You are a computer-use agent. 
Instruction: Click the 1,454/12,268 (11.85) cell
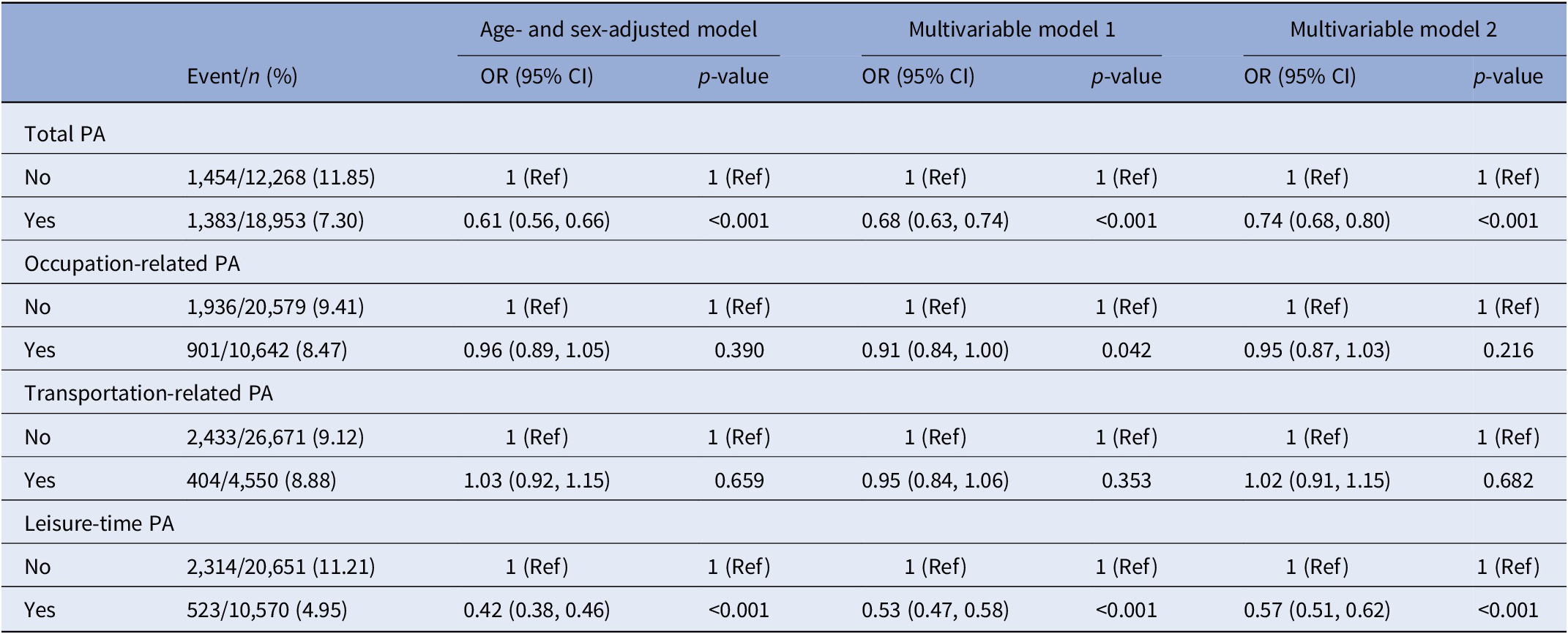point(281,178)
